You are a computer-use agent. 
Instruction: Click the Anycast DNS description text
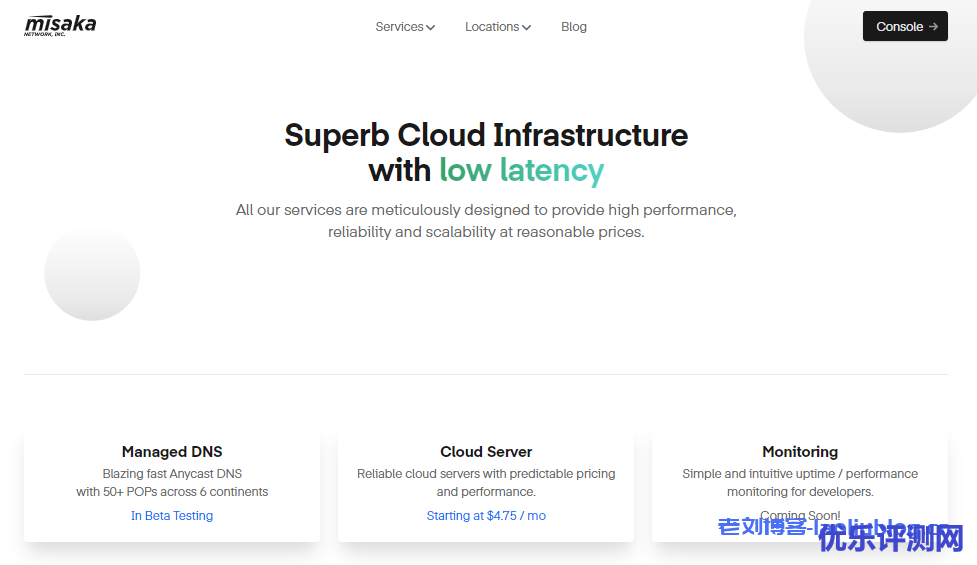point(172,483)
